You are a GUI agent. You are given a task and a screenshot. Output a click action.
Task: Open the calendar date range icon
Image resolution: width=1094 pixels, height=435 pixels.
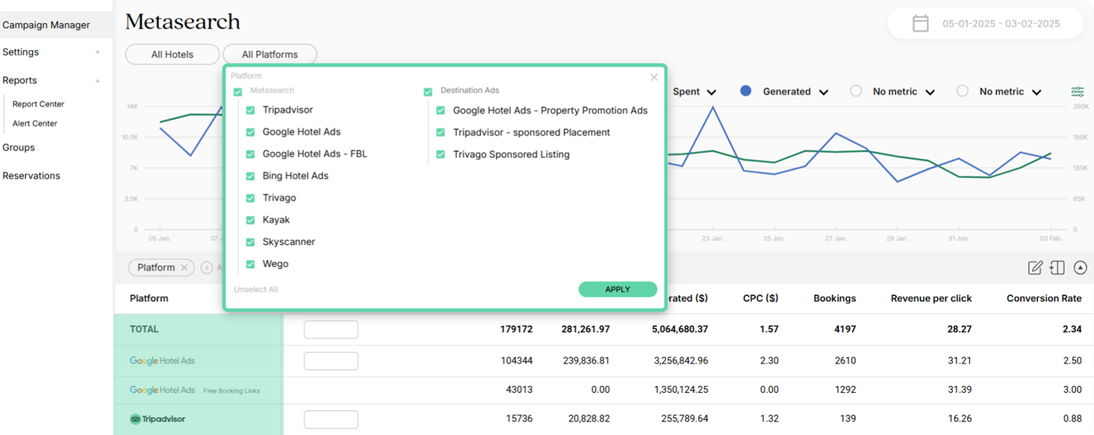coord(920,24)
